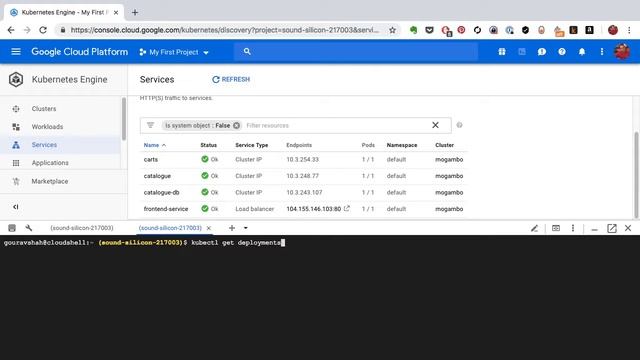
Task: Click the browser address bar URL
Action: pos(224,30)
